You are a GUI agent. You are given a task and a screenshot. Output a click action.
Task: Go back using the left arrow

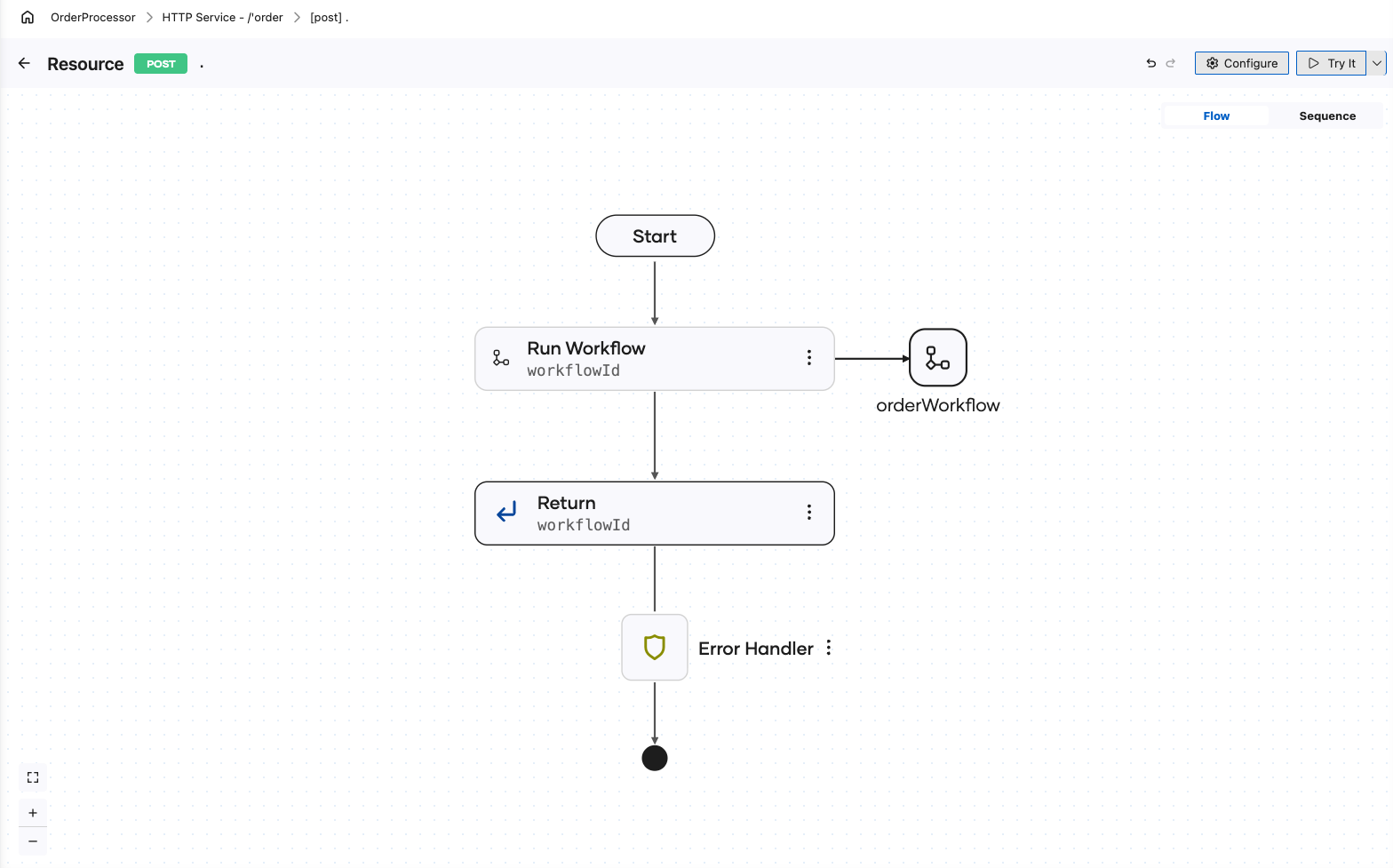[x=24, y=63]
